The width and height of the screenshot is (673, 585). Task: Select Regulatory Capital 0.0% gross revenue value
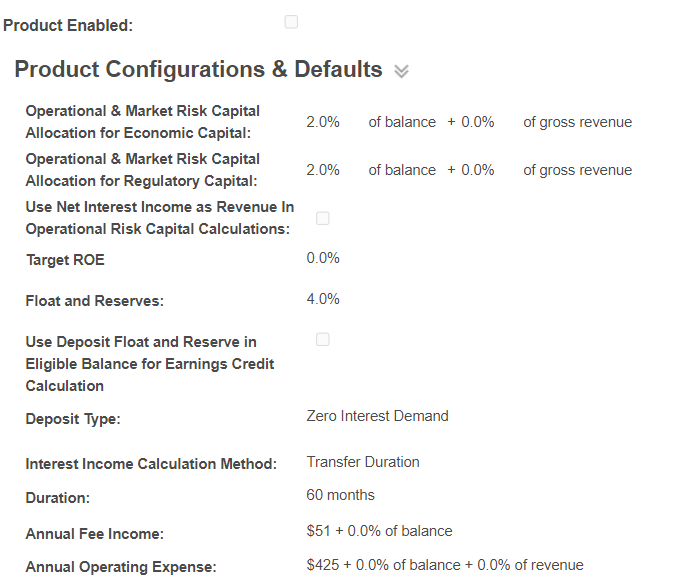(478, 170)
